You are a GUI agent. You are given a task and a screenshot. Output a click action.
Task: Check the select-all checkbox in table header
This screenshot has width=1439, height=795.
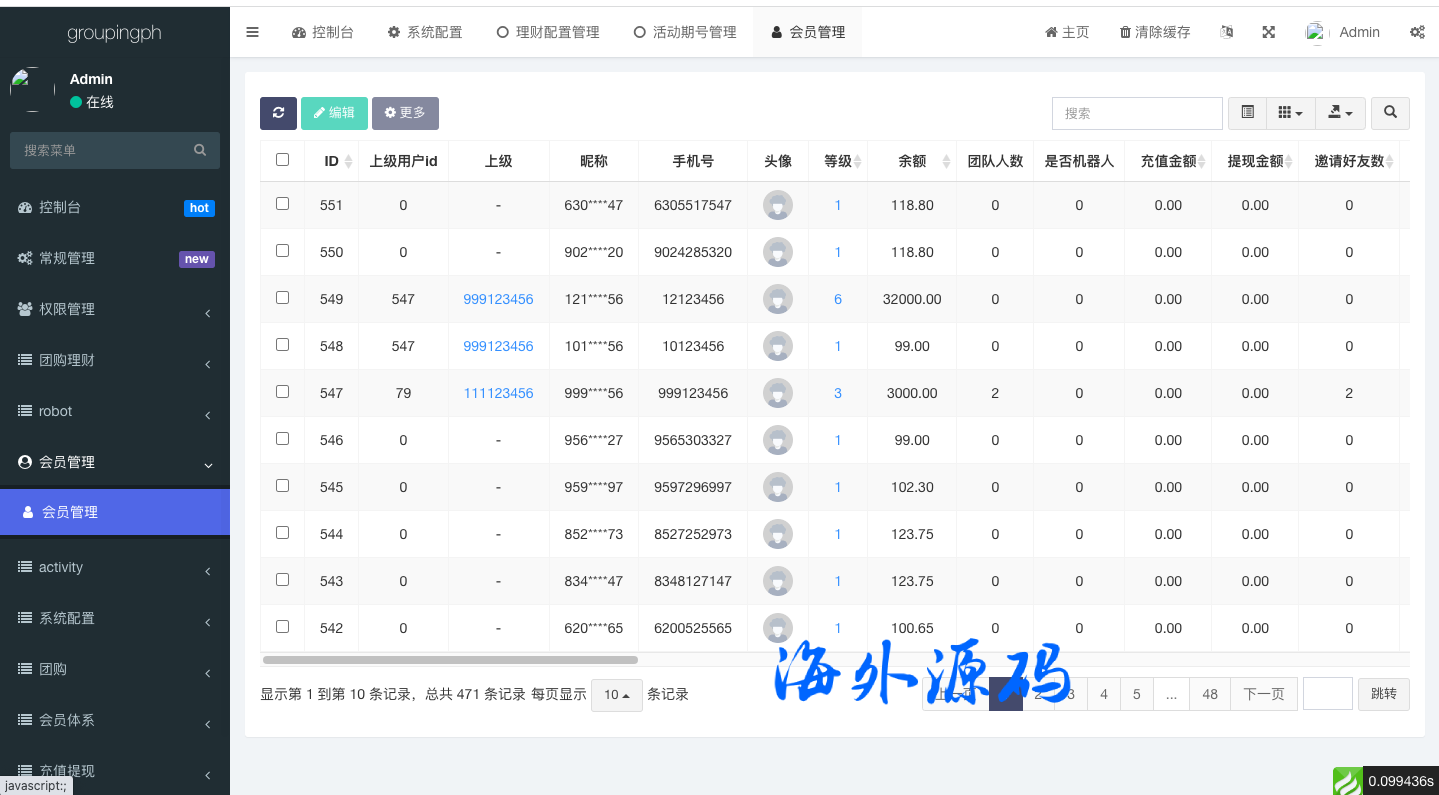click(282, 160)
